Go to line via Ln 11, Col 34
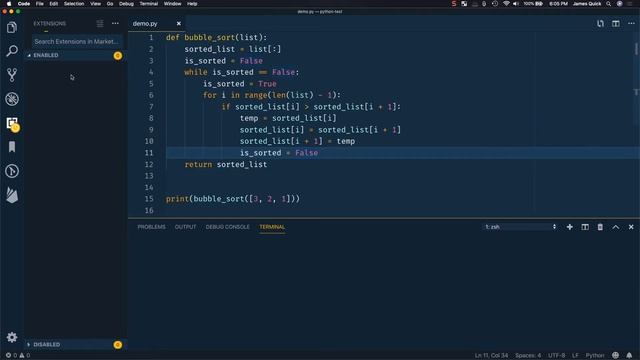This screenshot has height=360, width=640. [x=491, y=356]
